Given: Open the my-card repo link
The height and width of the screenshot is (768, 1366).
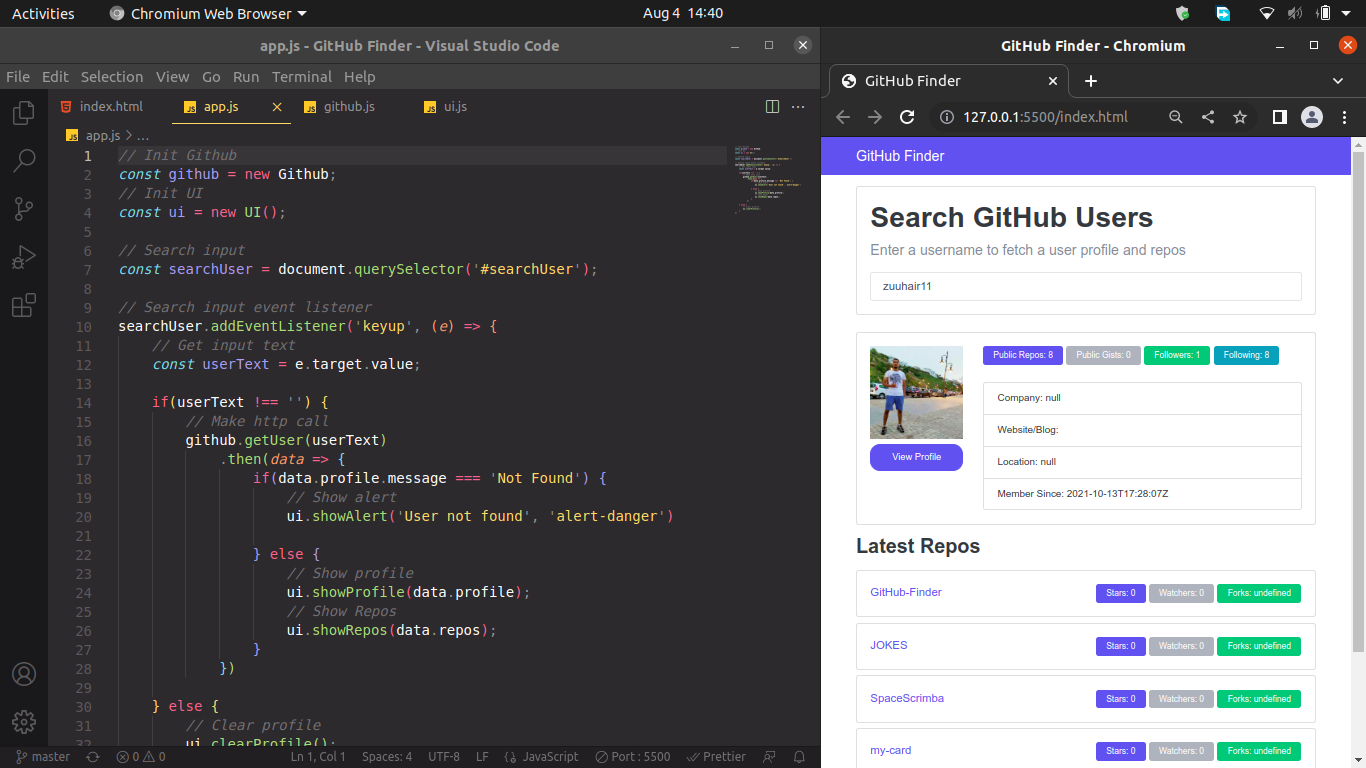Looking at the screenshot, I should [891, 750].
